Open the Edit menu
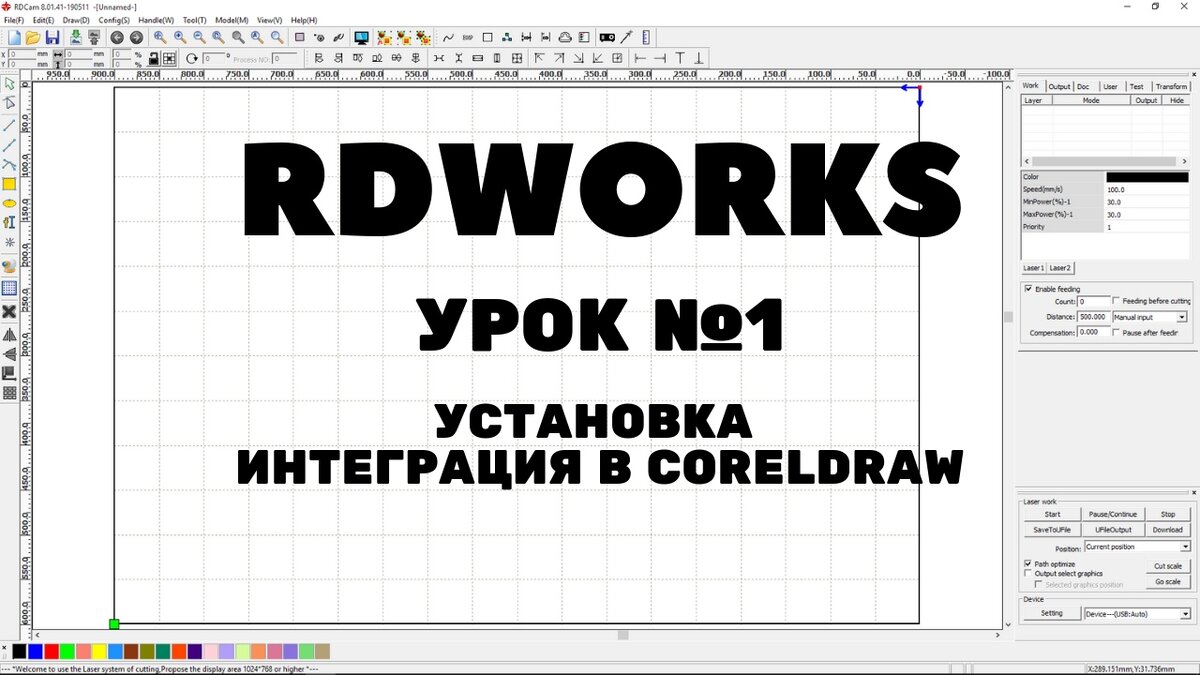 click(43, 20)
